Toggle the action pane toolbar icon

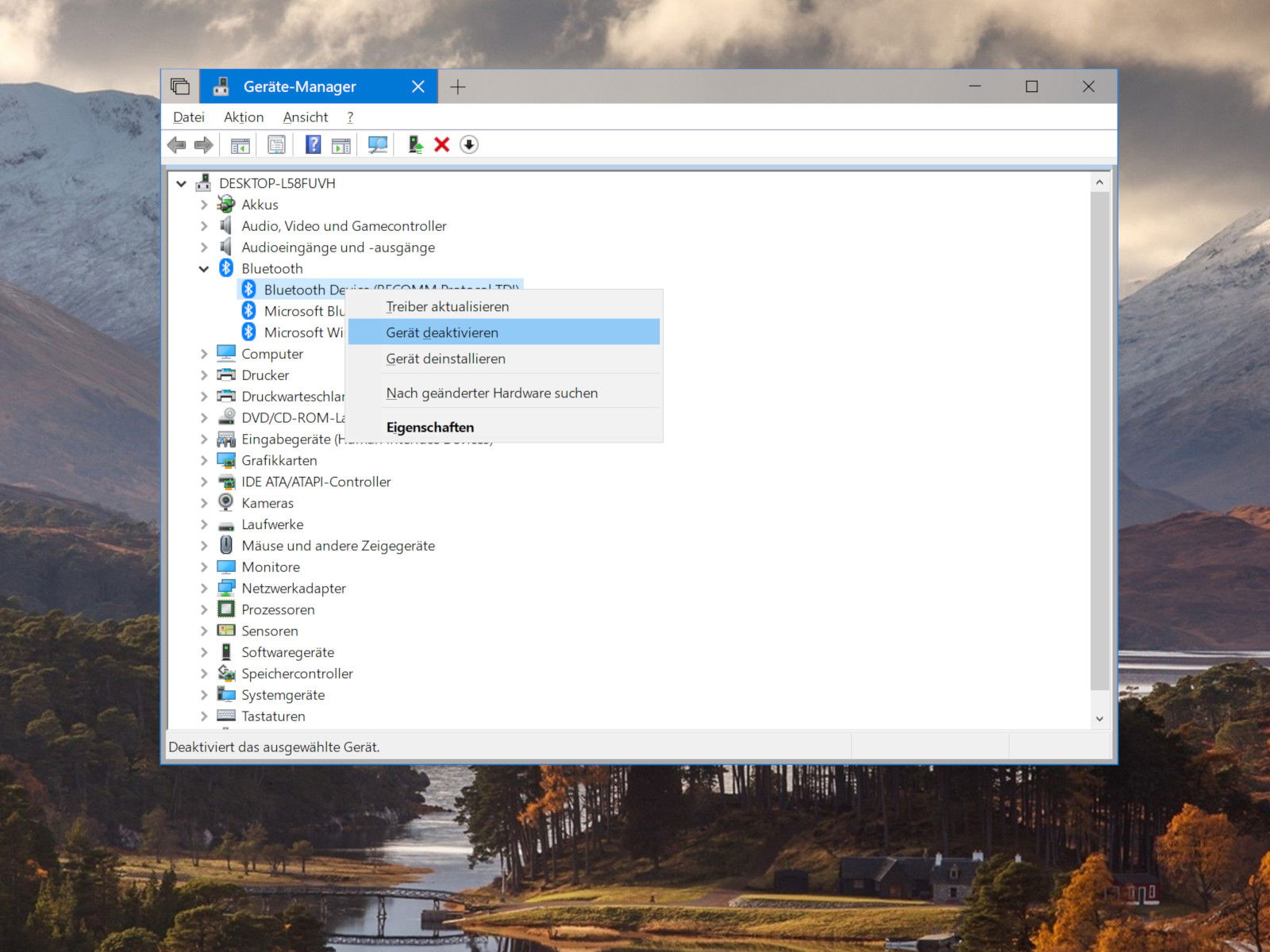341,145
